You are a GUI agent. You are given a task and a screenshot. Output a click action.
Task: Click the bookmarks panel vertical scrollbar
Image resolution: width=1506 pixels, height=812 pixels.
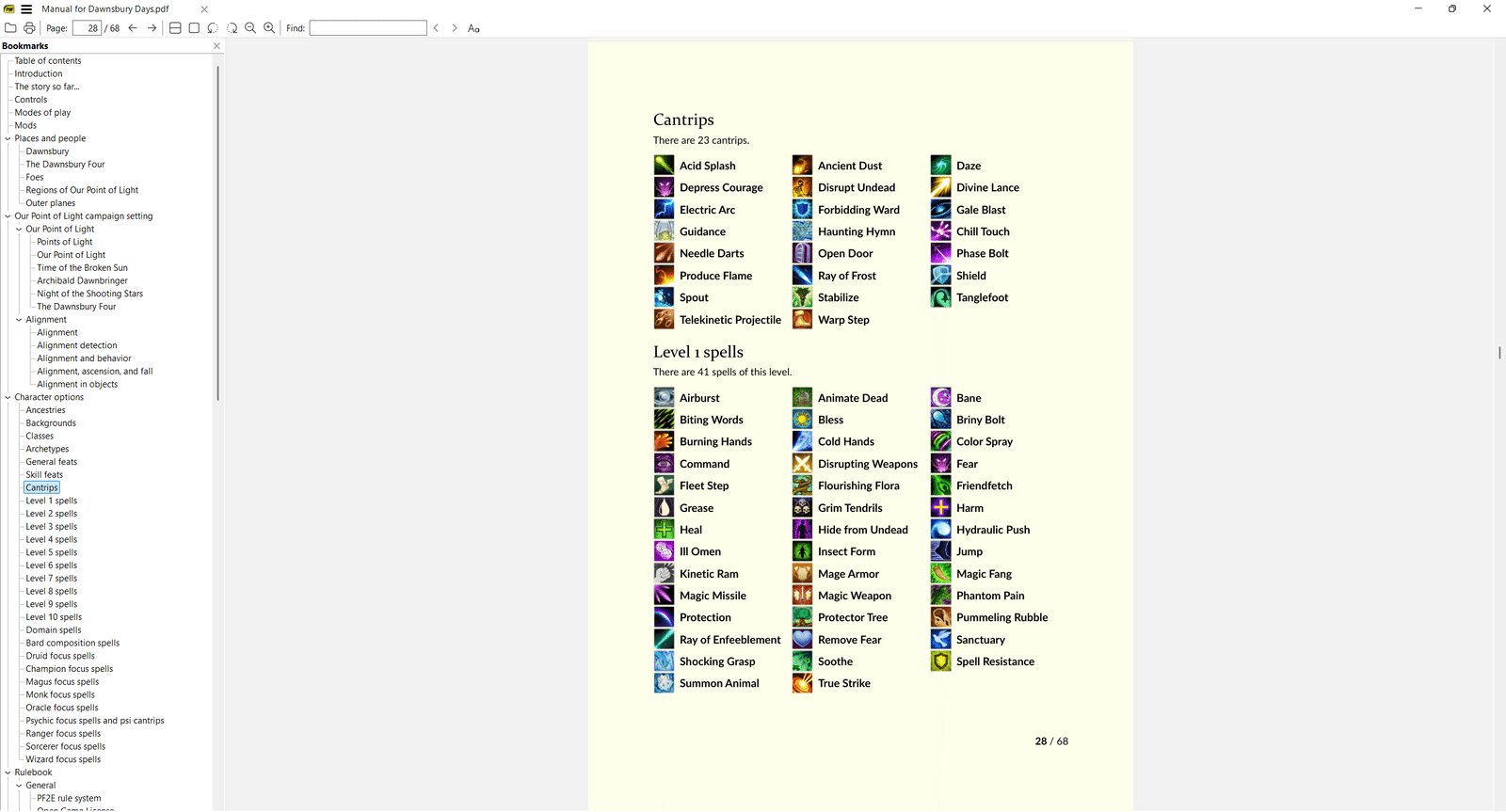(x=217, y=233)
